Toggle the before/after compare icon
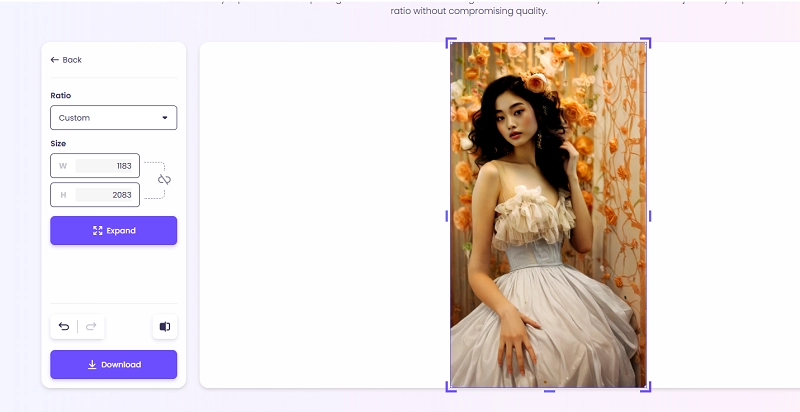Viewport: 800px width, 412px height. pyautogui.click(x=165, y=327)
